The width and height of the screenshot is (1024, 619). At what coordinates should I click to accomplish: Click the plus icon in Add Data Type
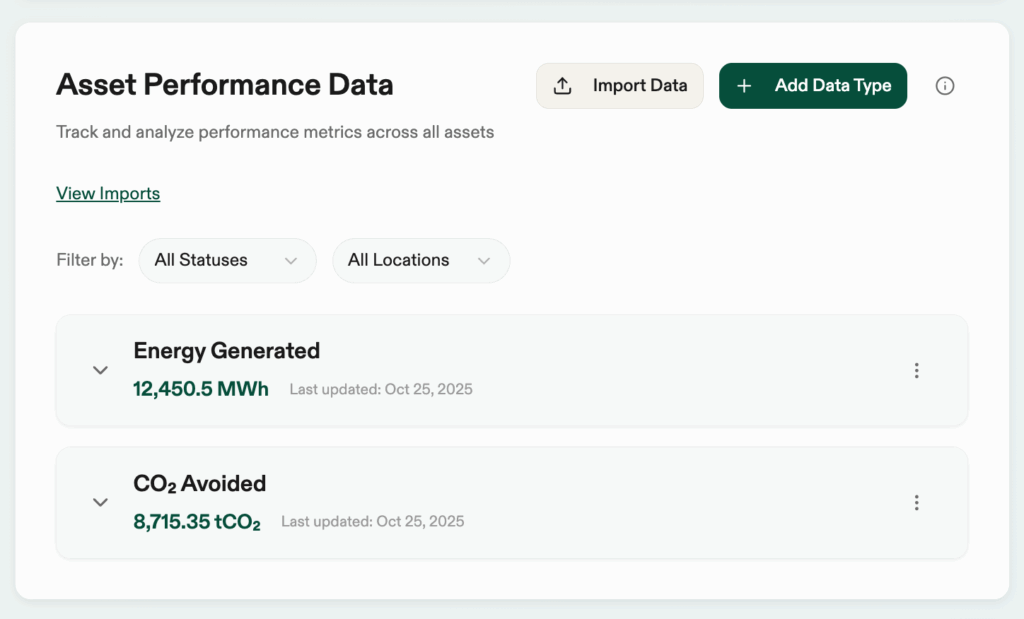(744, 86)
